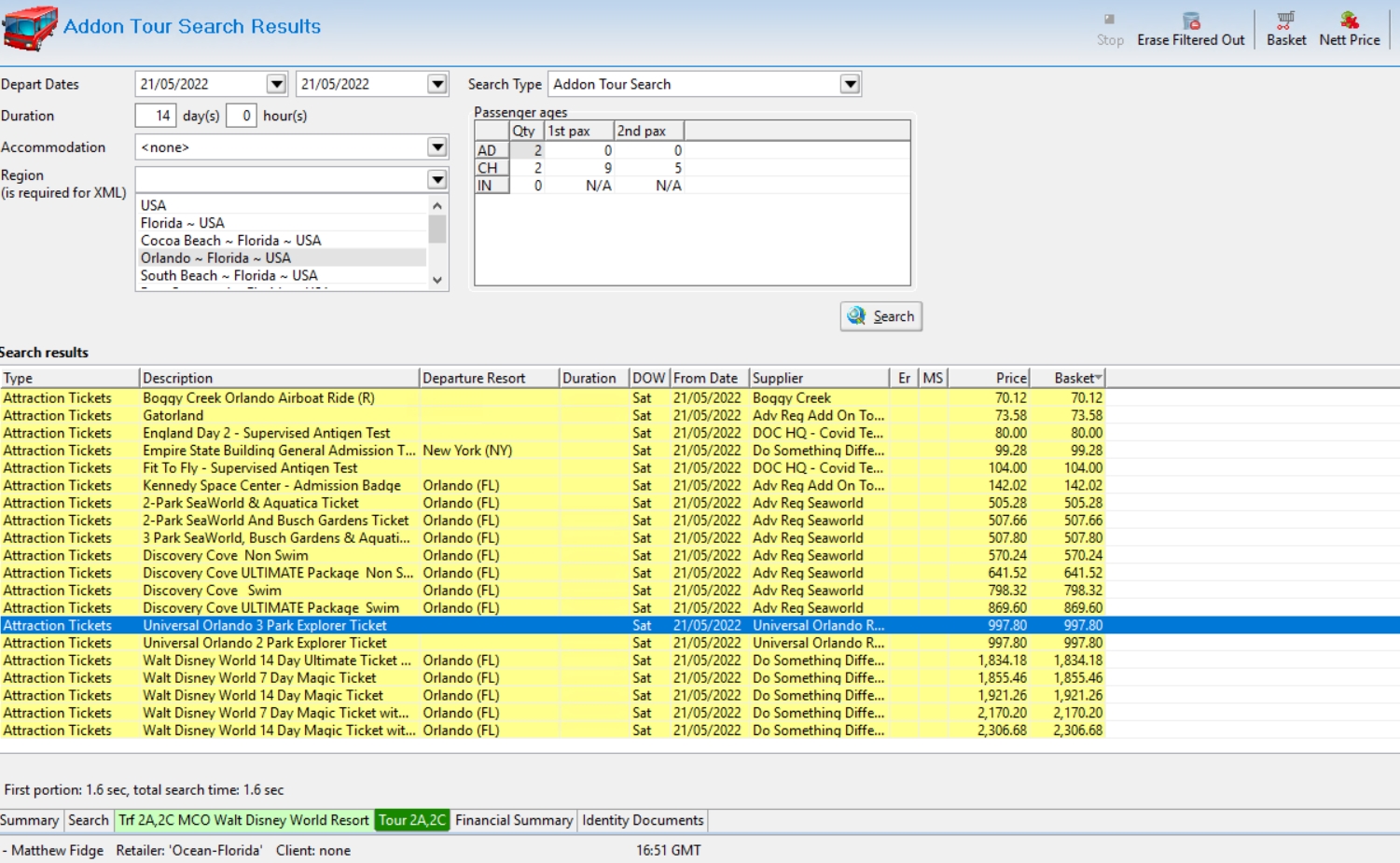1400x863 pixels.
Task: Click the red bus Addon Tour icon
Action: click(30, 28)
